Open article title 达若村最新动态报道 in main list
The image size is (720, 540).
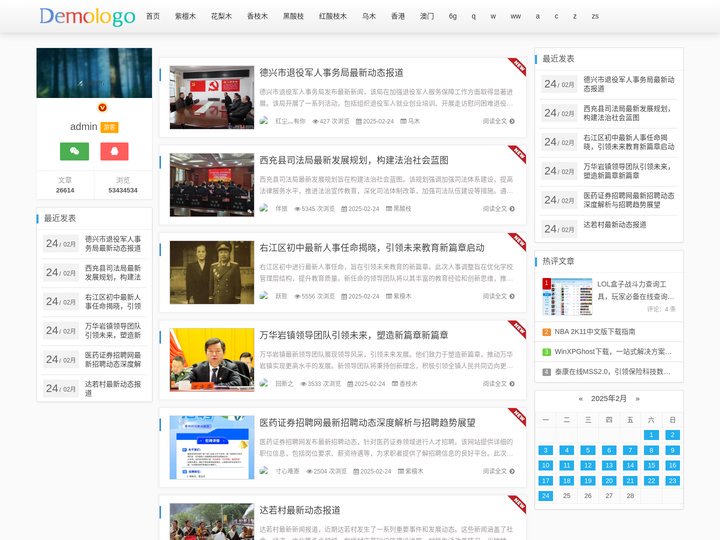tap(300, 510)
